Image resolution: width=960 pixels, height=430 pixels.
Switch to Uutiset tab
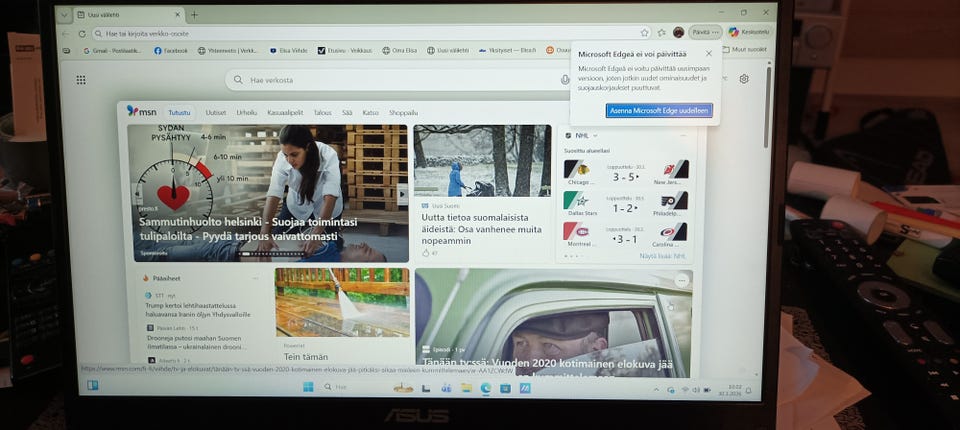click(216, 113)
